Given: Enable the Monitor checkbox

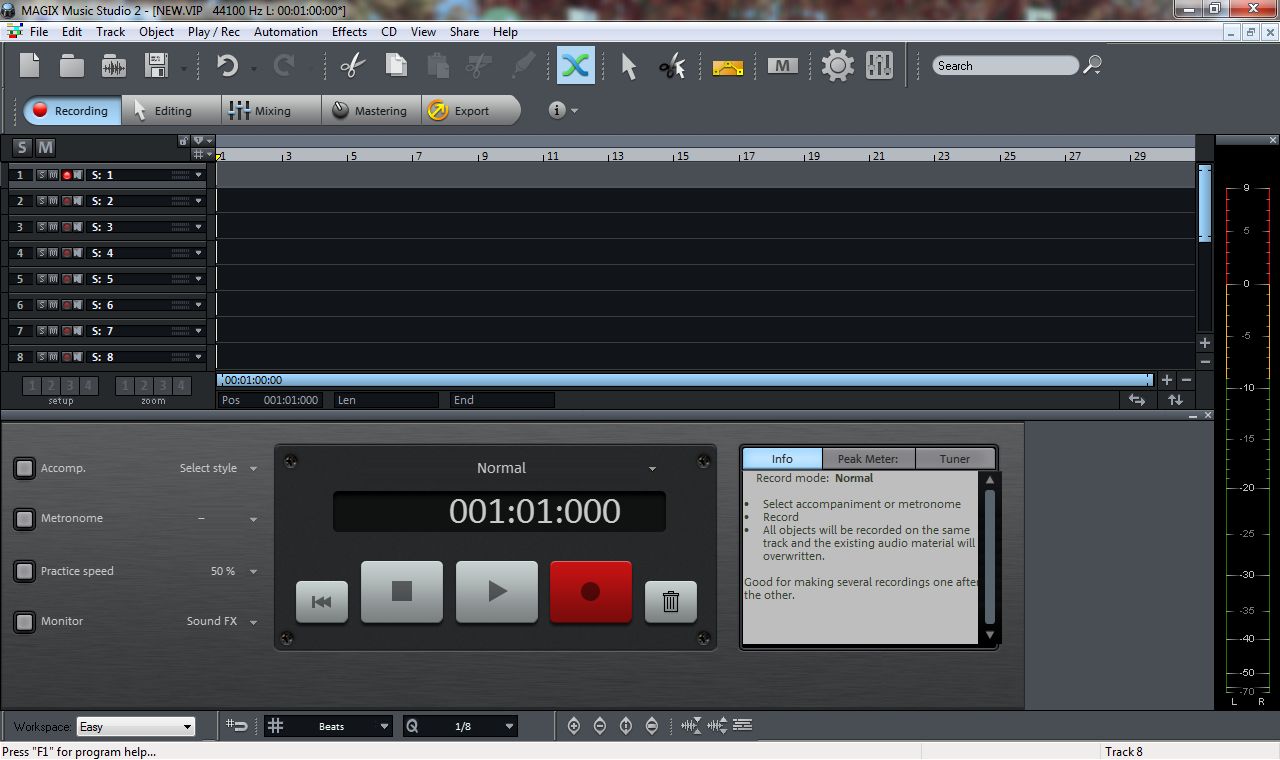Looking at the screenshot, I should pos(24,622).
